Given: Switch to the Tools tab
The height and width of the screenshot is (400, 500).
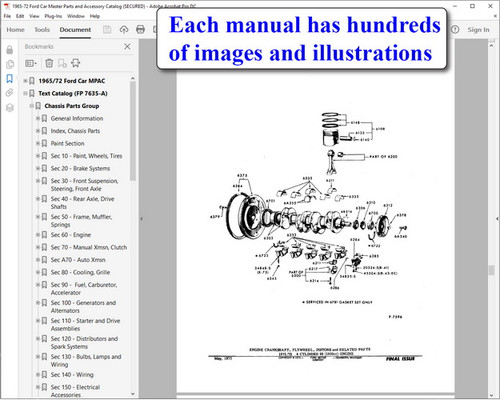Looking at the screenshot, I should (x=42, y=30).
